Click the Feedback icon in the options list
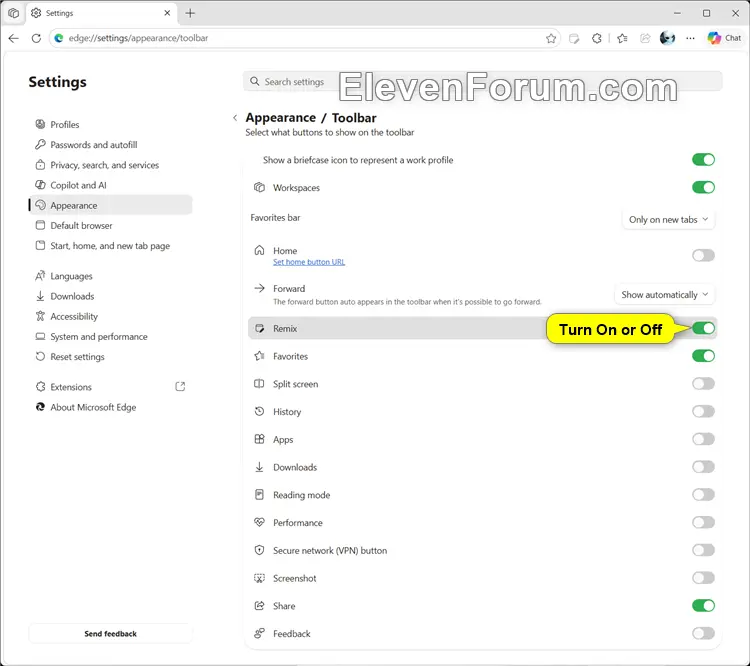Screen dimensions: 750x666 pyautogui.click(x=259, y=633)
